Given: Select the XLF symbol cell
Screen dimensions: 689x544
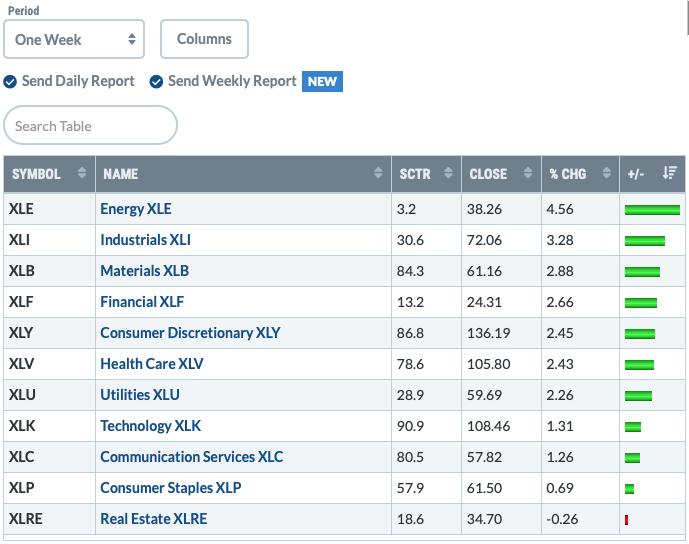Looking at the screenshot, I should (49, 302).
